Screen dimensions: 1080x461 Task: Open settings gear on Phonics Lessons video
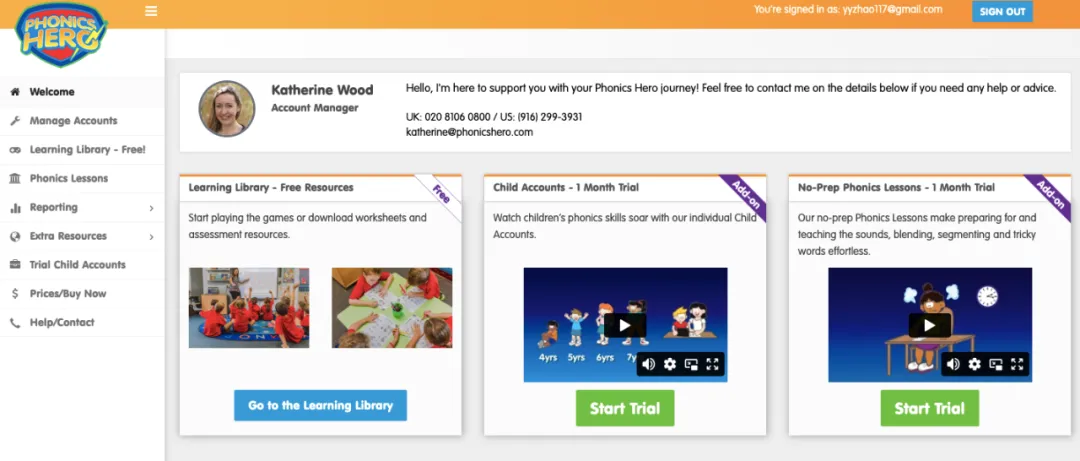[x=975, y=364]
